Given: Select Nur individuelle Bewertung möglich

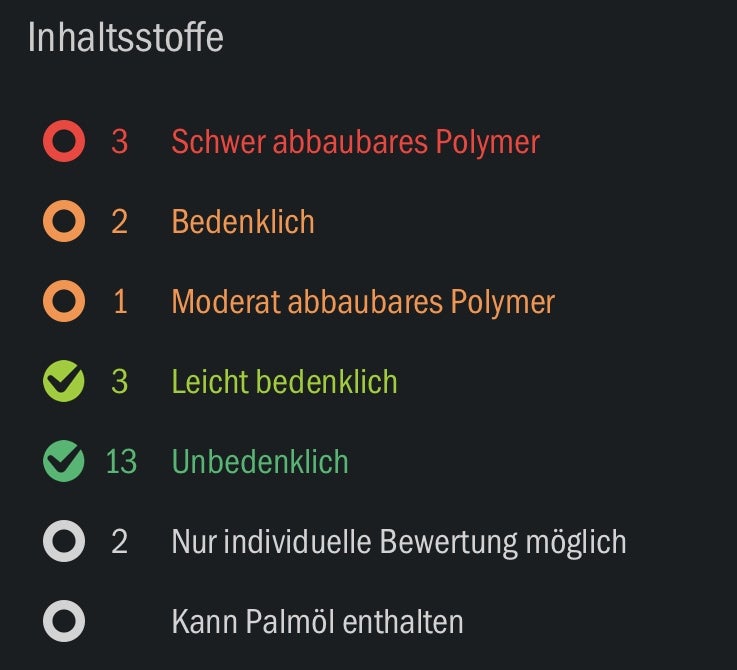Looking at the screenshot, I should pos(399,542).
